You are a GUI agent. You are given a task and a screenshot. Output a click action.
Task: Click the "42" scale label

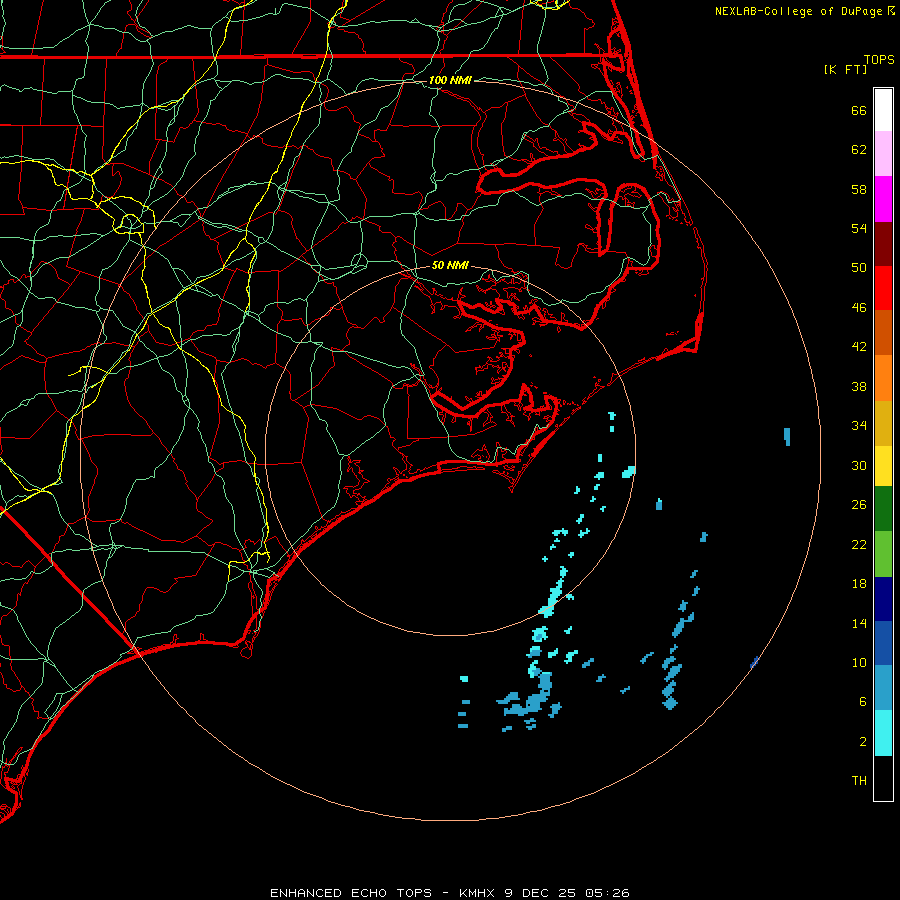click(859, 346)
